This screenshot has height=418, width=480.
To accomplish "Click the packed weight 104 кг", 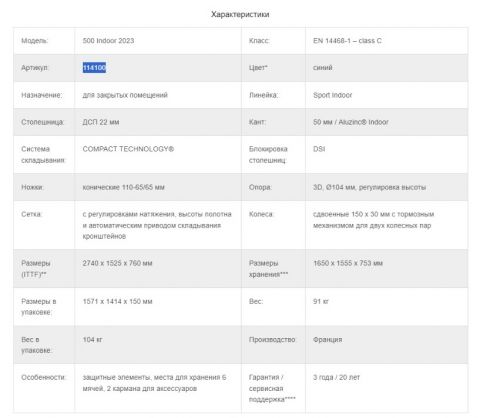I will point(92,340).
